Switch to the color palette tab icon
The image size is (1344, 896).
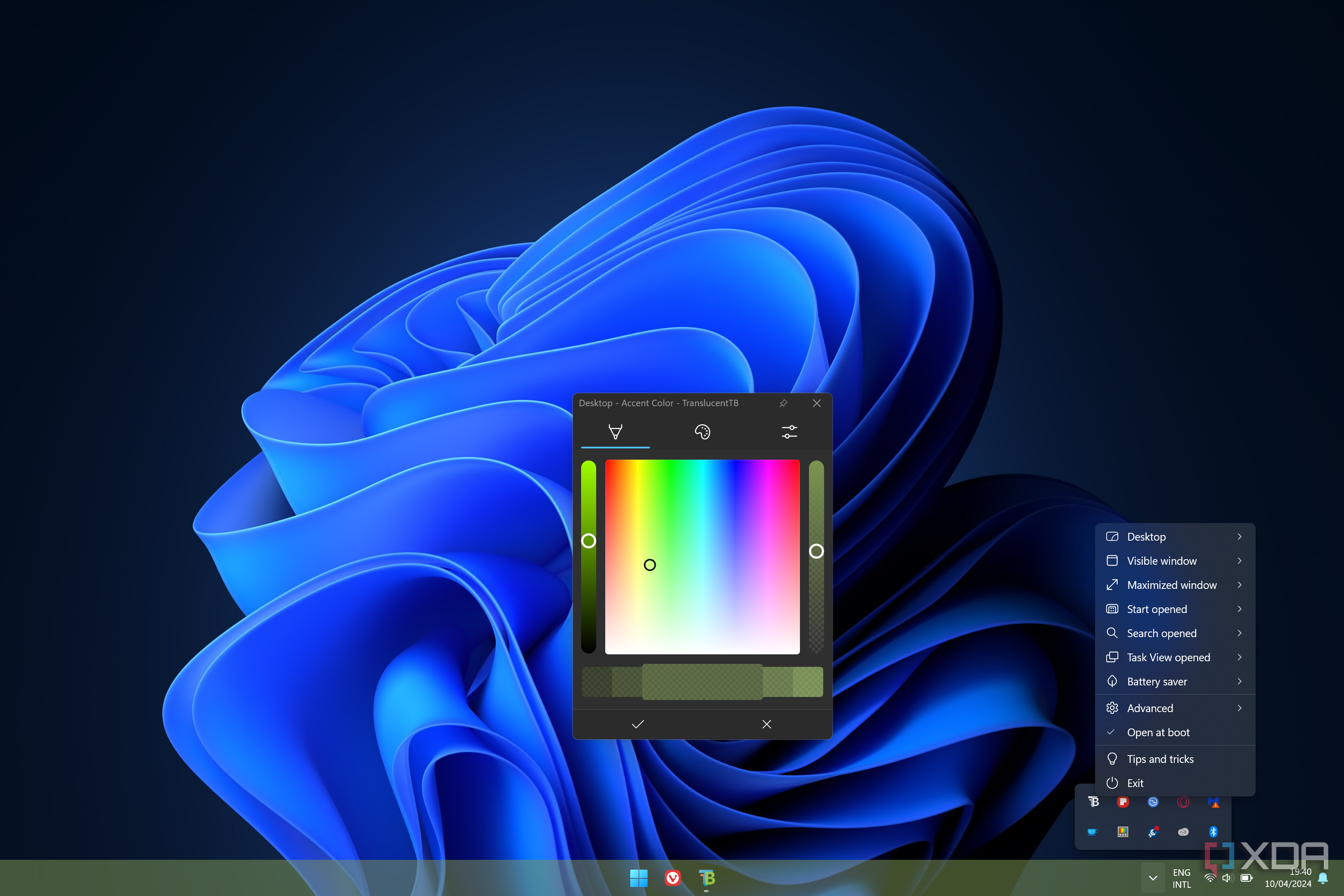coord(702,432)
